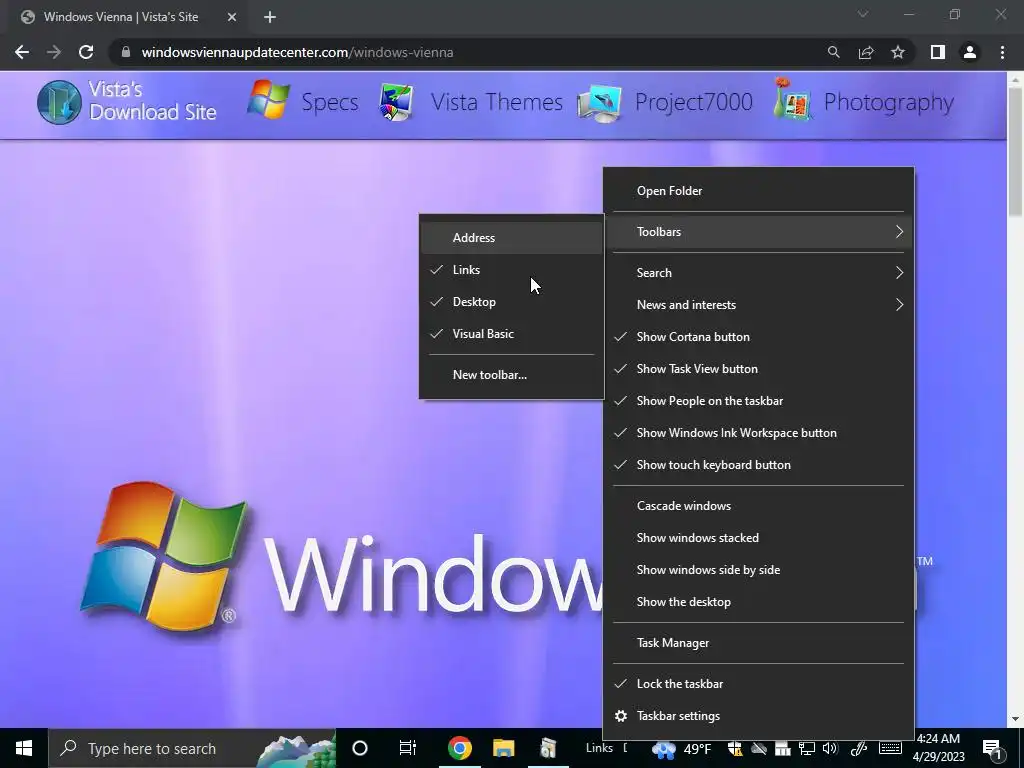The width and height of the screenshot is (1024, 768).
Task: Click the computer icon beside Project7000
Action: pyautogui.click(x=600, y=103)
